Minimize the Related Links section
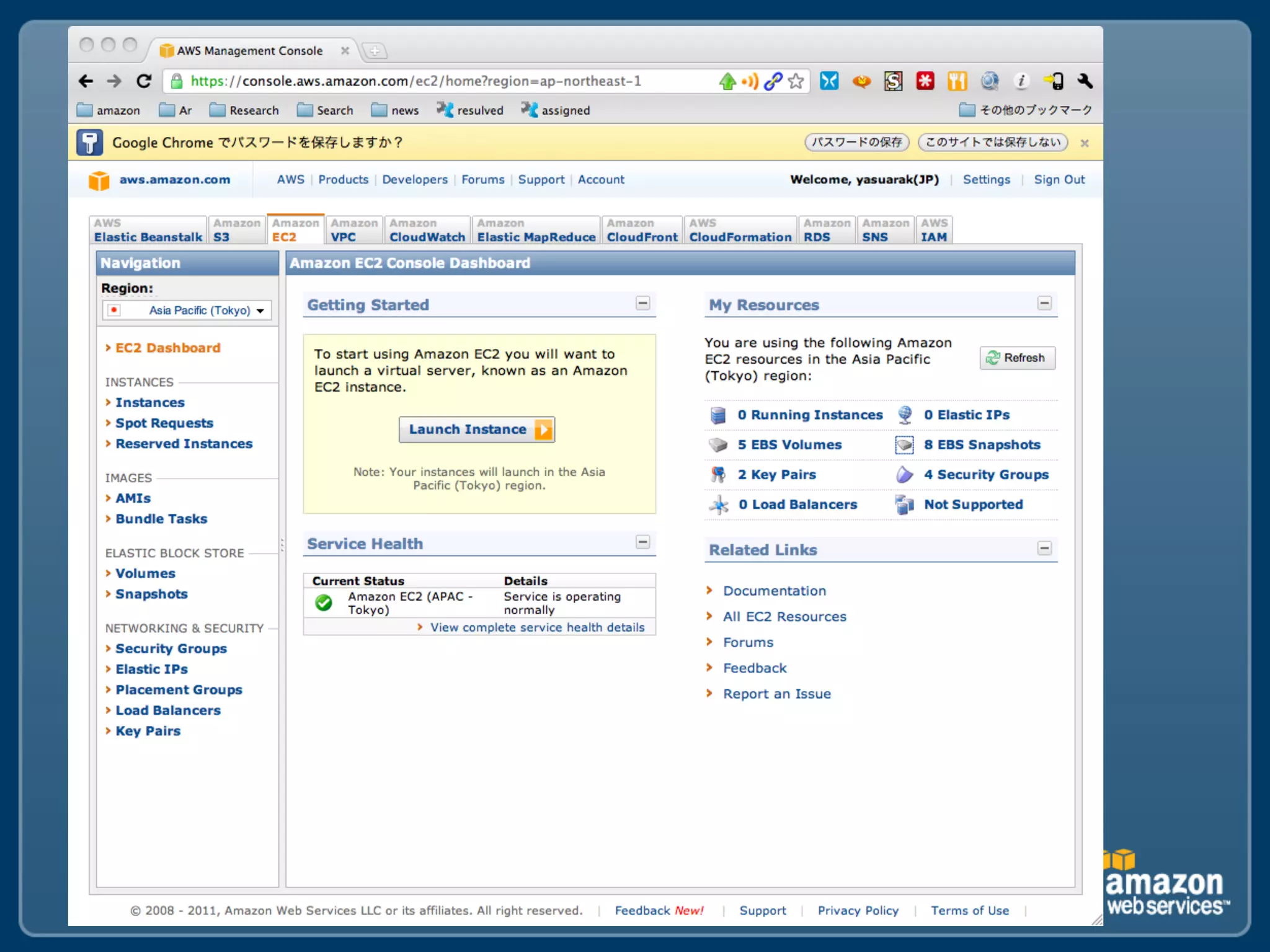The image size is (1270, 952). pyautogui.click(x=1044, y=549)
